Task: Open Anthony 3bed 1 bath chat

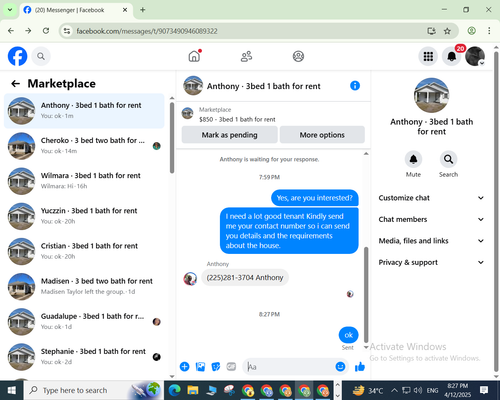Action: [84, 111]
